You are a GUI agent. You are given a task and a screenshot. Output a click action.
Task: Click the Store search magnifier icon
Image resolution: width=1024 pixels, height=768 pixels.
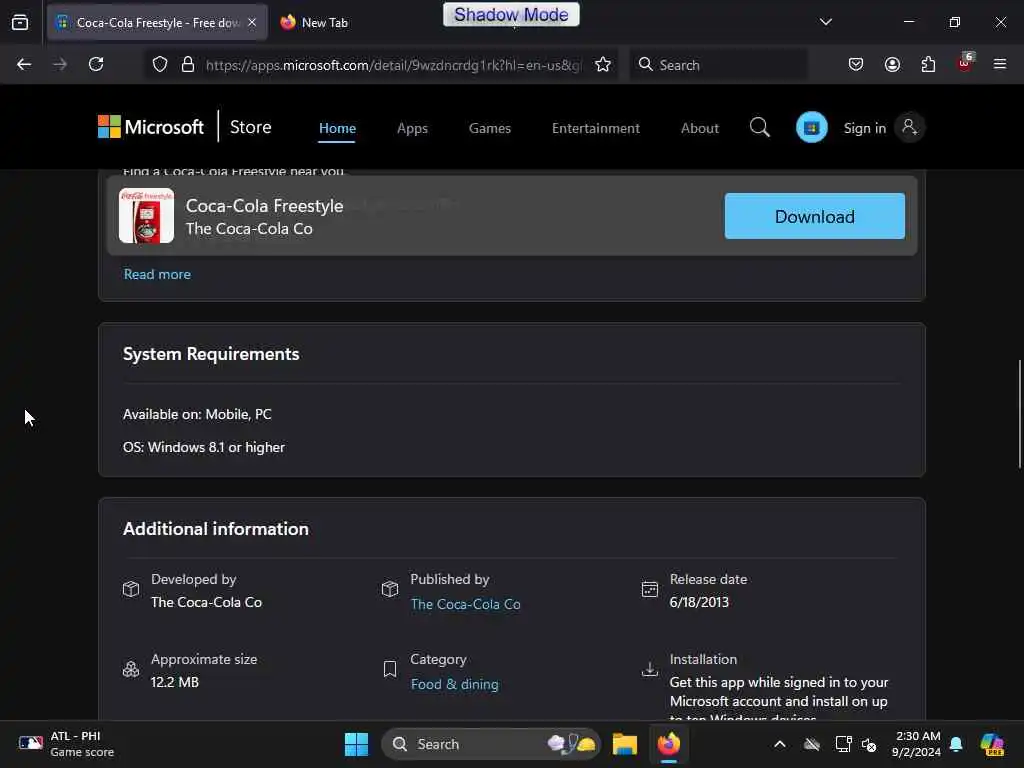tap(760, 127)
